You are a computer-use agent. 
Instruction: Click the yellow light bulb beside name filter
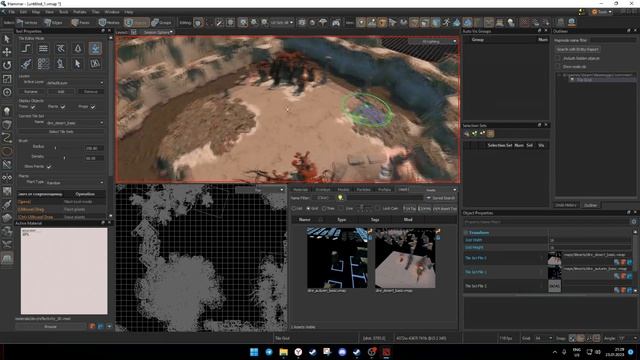pos(340,198)
